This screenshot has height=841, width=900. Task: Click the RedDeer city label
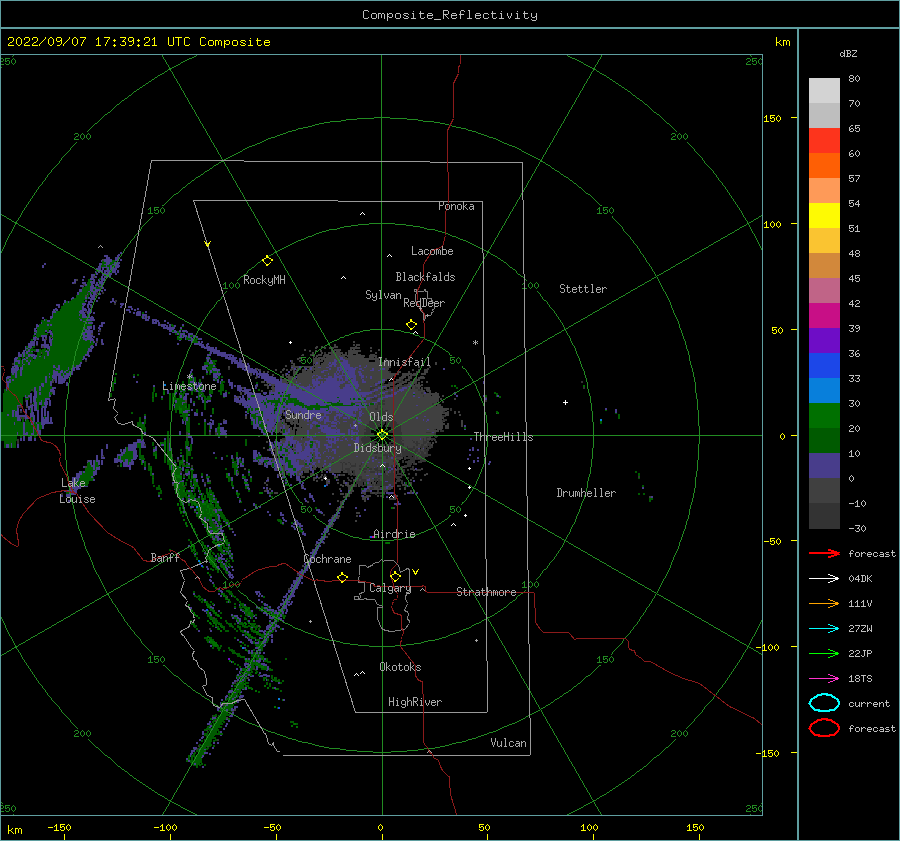[424, 303]
